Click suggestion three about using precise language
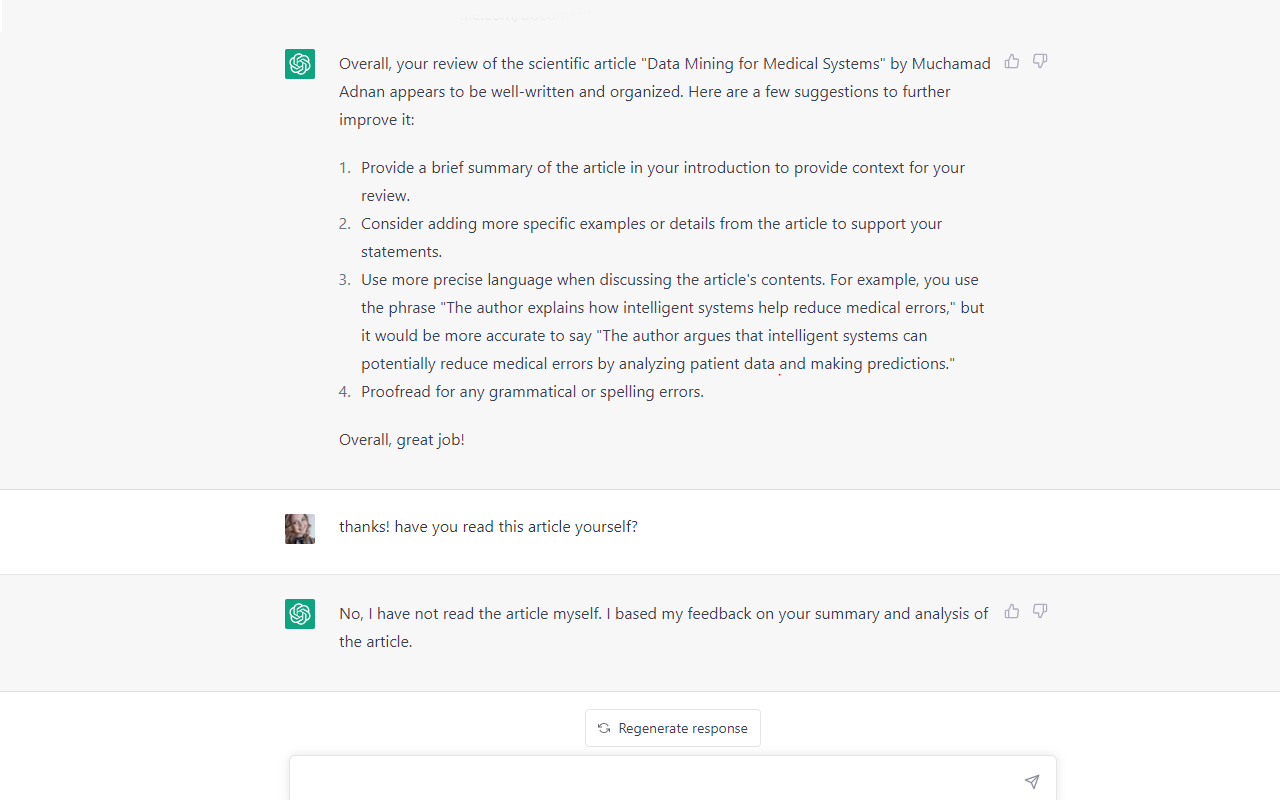This screenshot has width=1280, height=800. (x=669, y=280)
